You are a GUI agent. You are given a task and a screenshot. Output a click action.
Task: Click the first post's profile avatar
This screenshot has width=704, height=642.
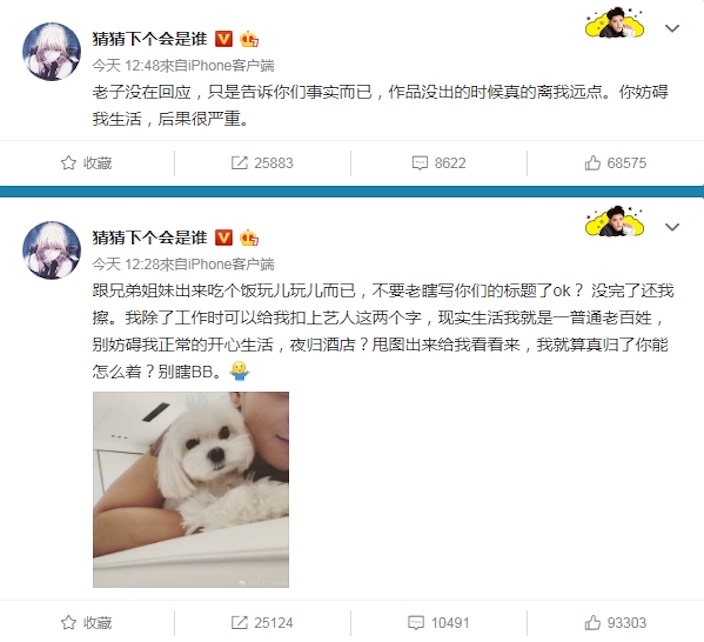coord(52,52)
